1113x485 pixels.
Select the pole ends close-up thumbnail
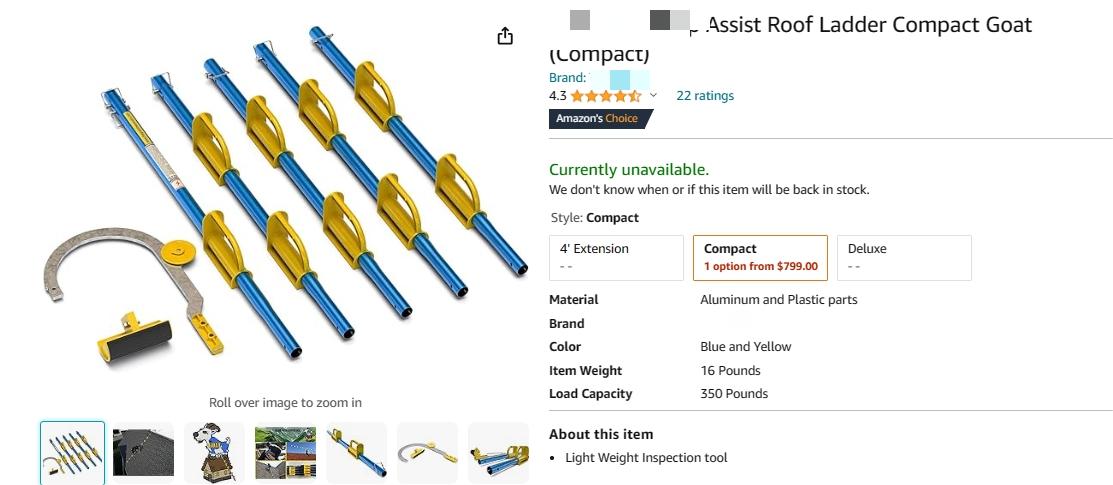pos(498,452)
